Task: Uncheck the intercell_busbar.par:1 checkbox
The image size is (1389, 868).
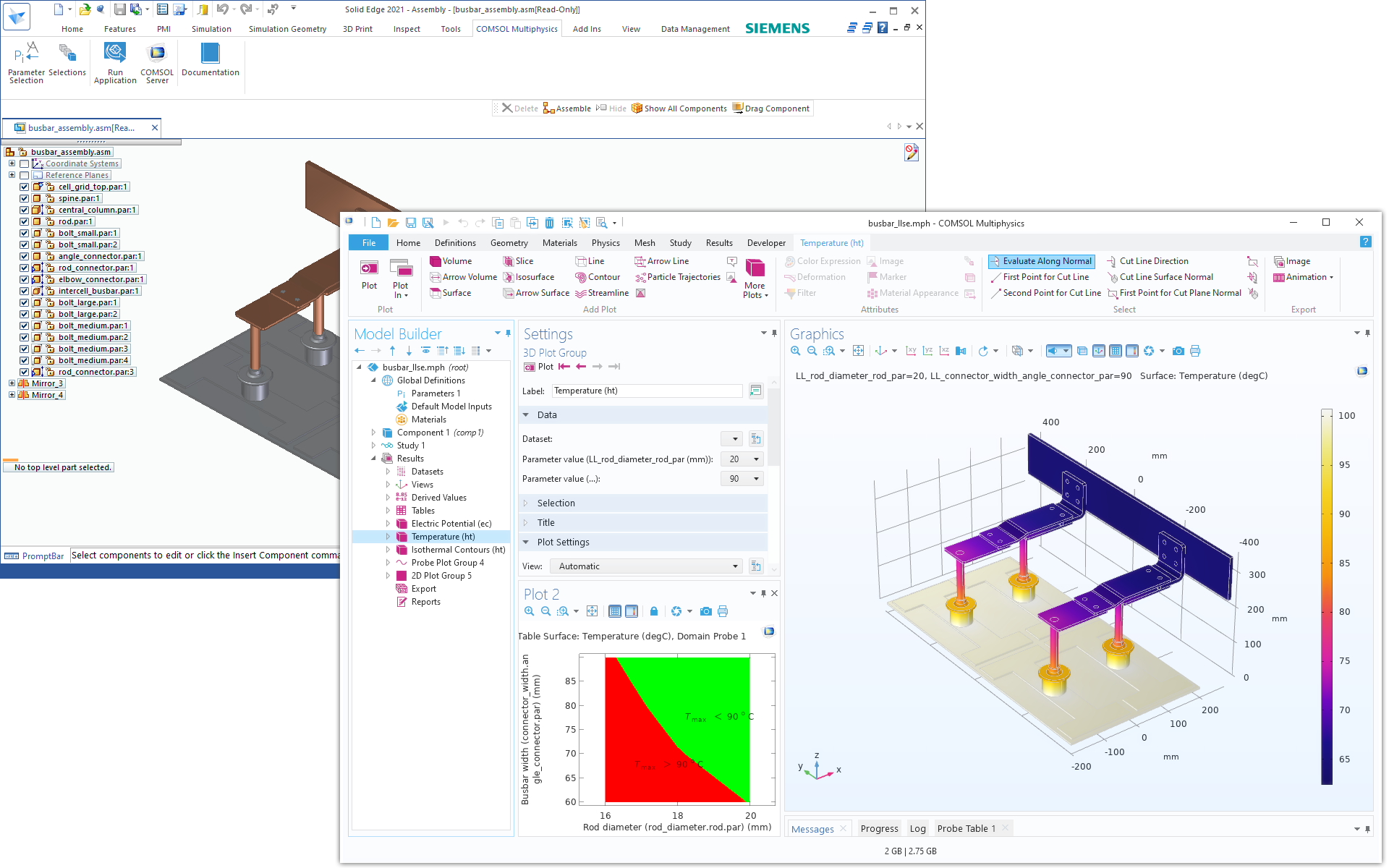Action: pos(25,291)
